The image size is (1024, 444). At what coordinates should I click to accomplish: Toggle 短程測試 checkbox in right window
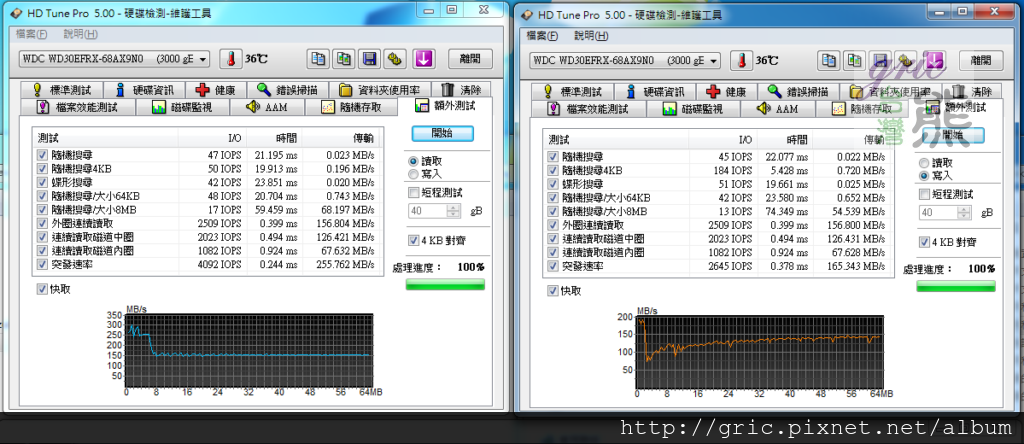pyautogui.click(x=924, y=194)
